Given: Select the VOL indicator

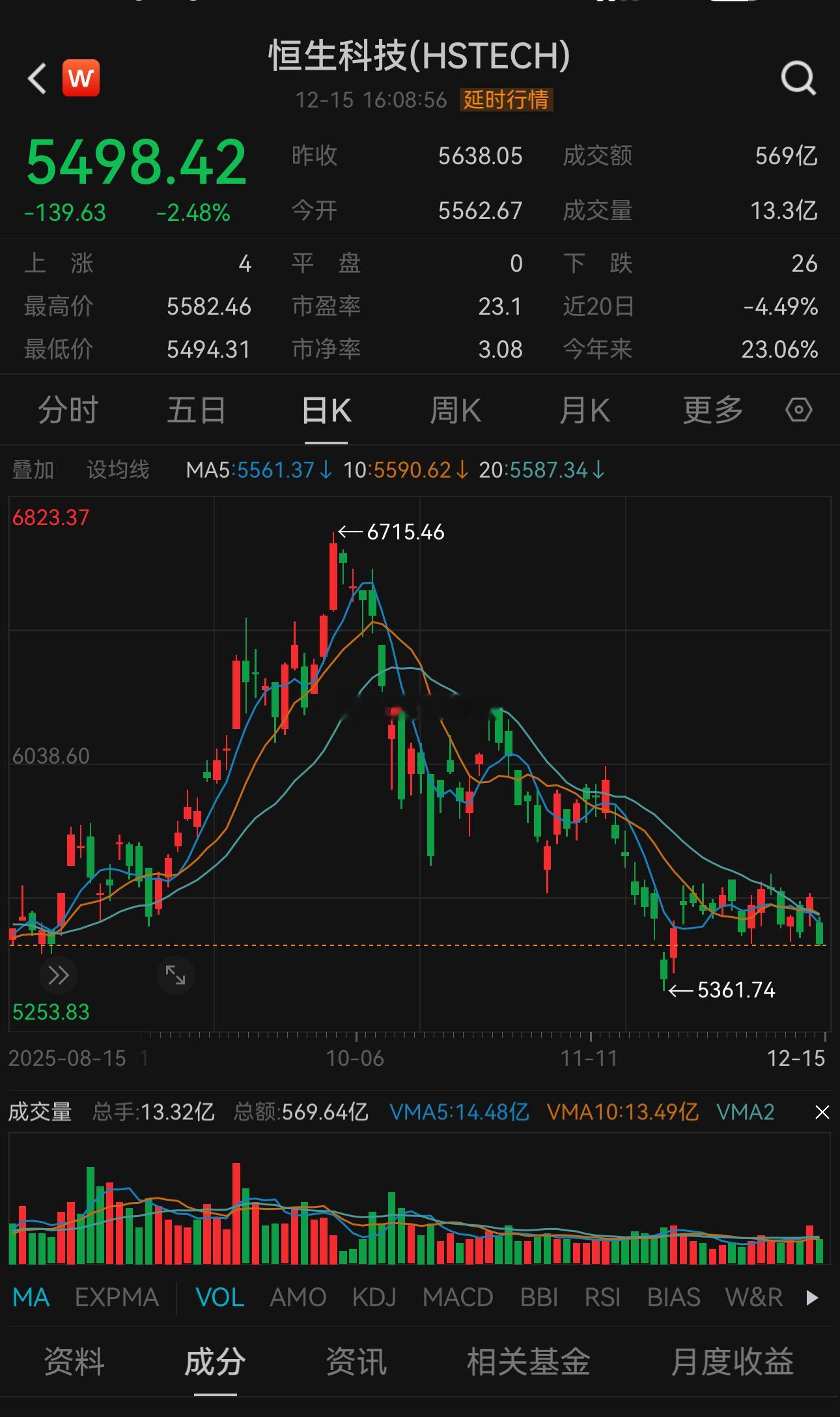Looking at the screenshot, I should coord(220,1297).
